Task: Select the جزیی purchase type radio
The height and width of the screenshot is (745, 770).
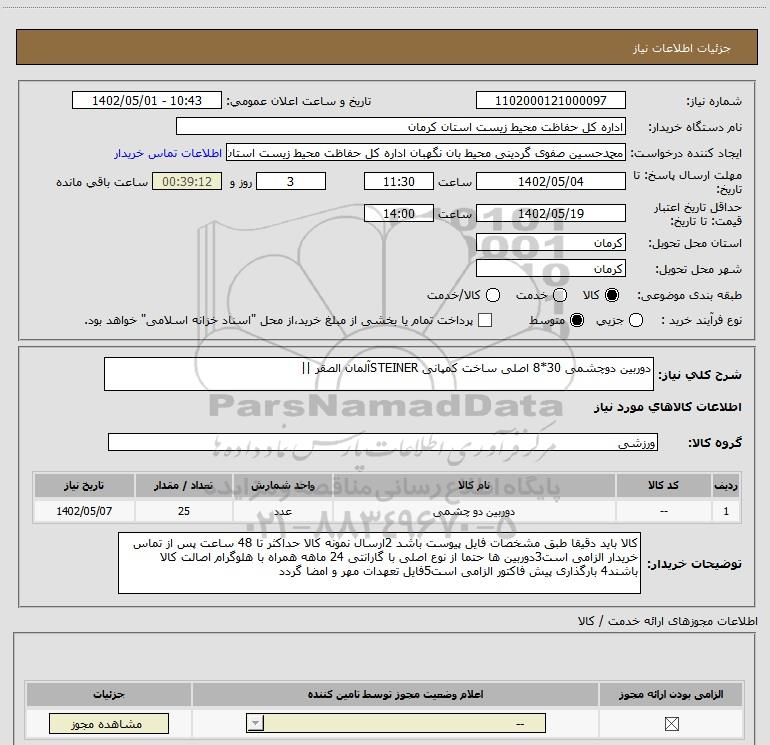Action: pyautogui.click(x=636, y=320)
